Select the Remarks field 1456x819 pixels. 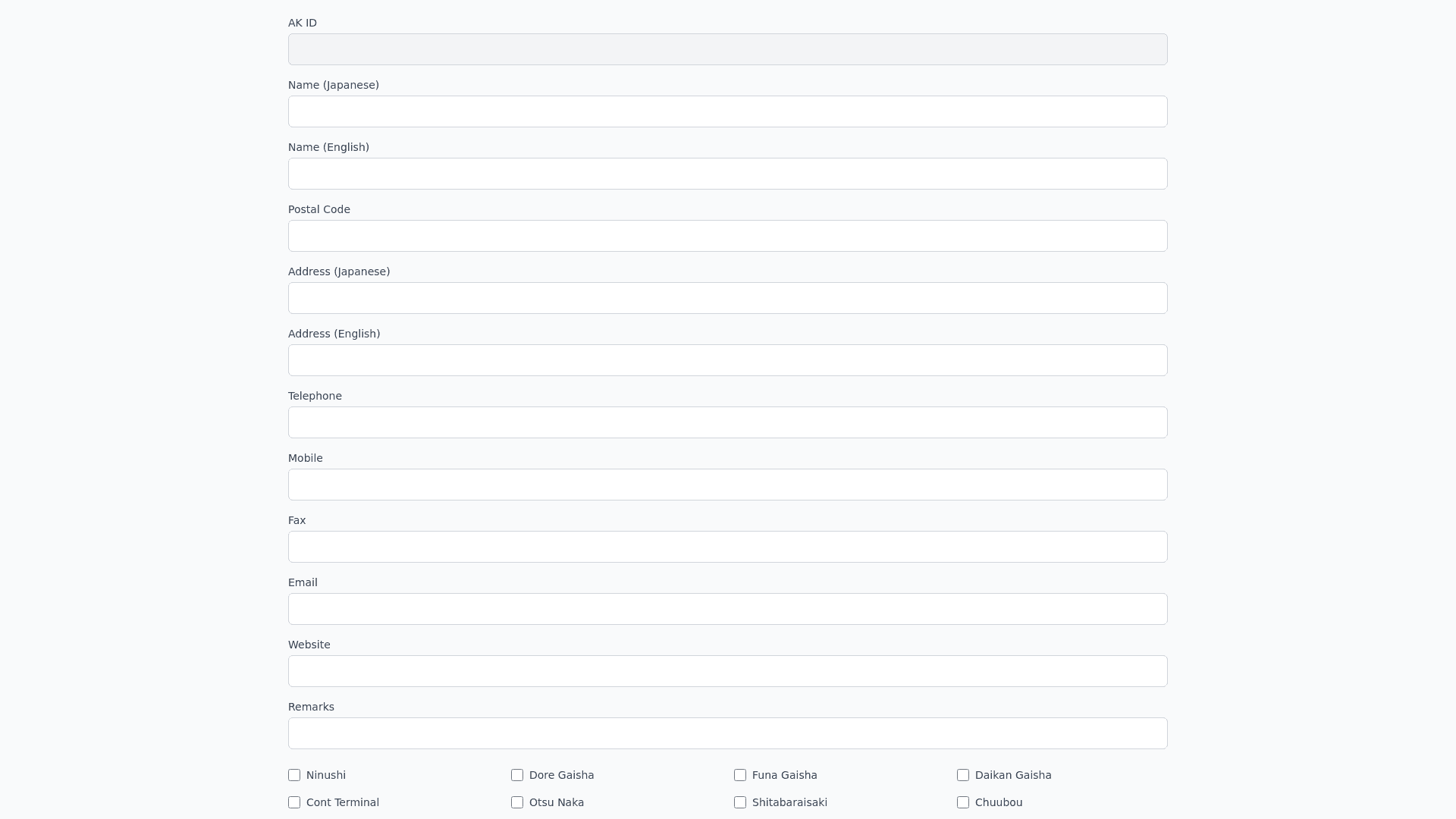pyautogui.click(x=727, y=733)
